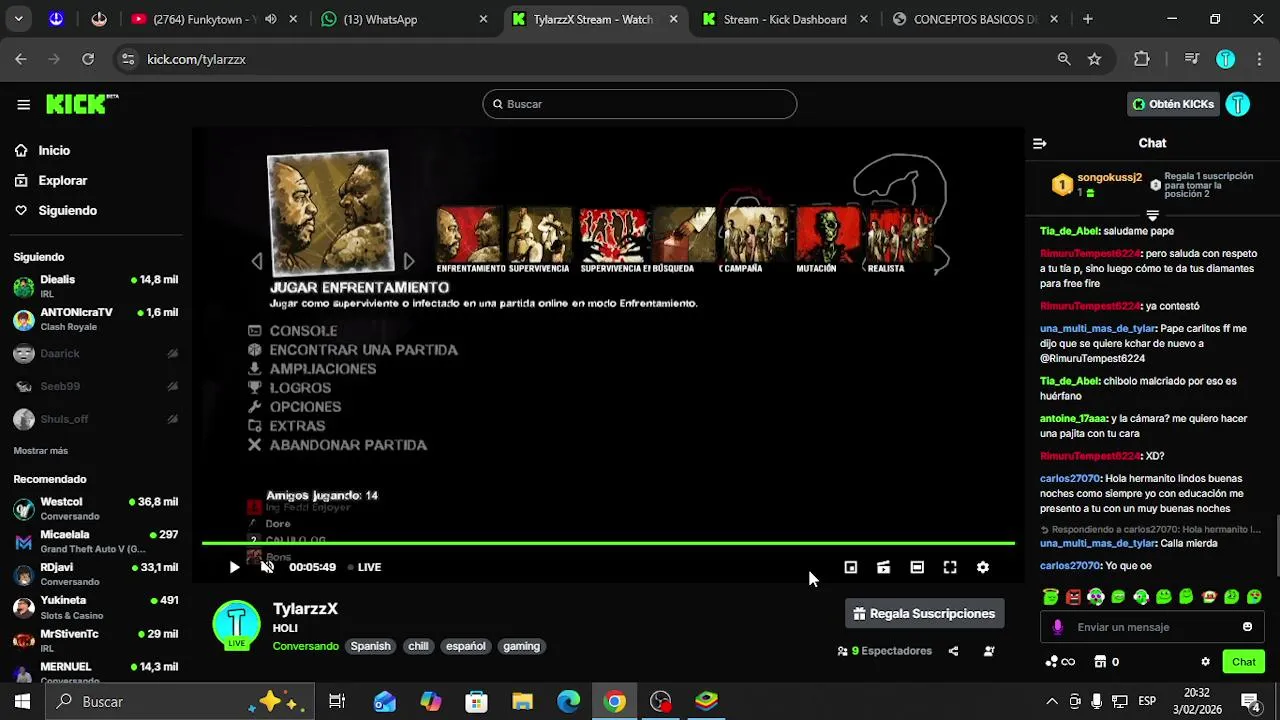Click Regala Suscripciones button
This screenshot has height=720, width=1280.
(x=924, y=614)
